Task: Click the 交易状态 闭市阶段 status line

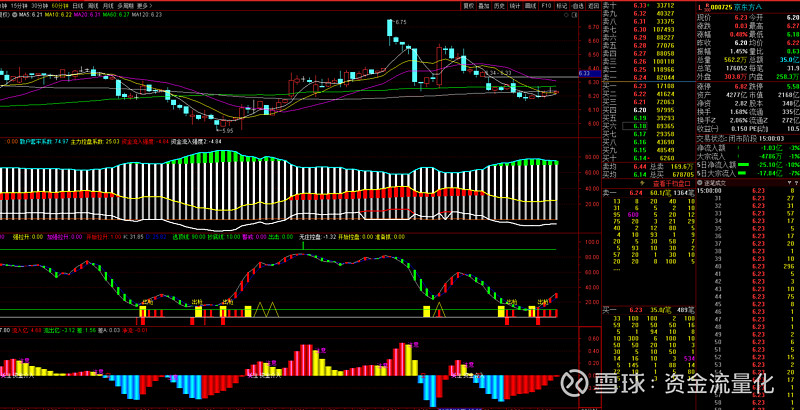Action: coord(740,138)
